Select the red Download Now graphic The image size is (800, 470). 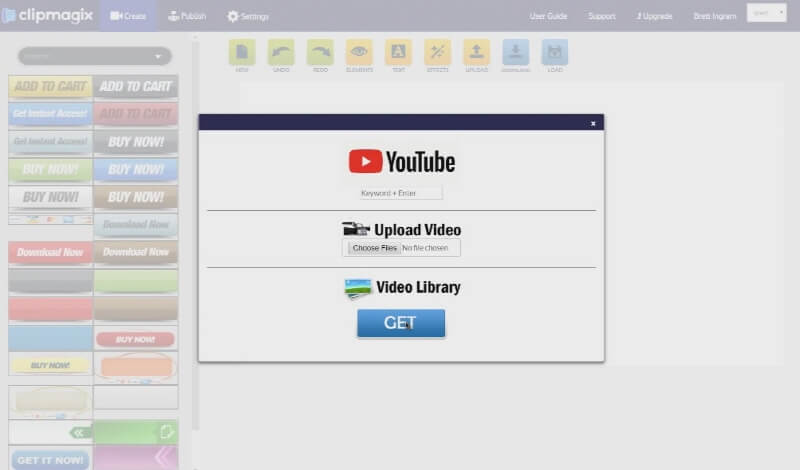pyautogui.click(x=50, y=252)
